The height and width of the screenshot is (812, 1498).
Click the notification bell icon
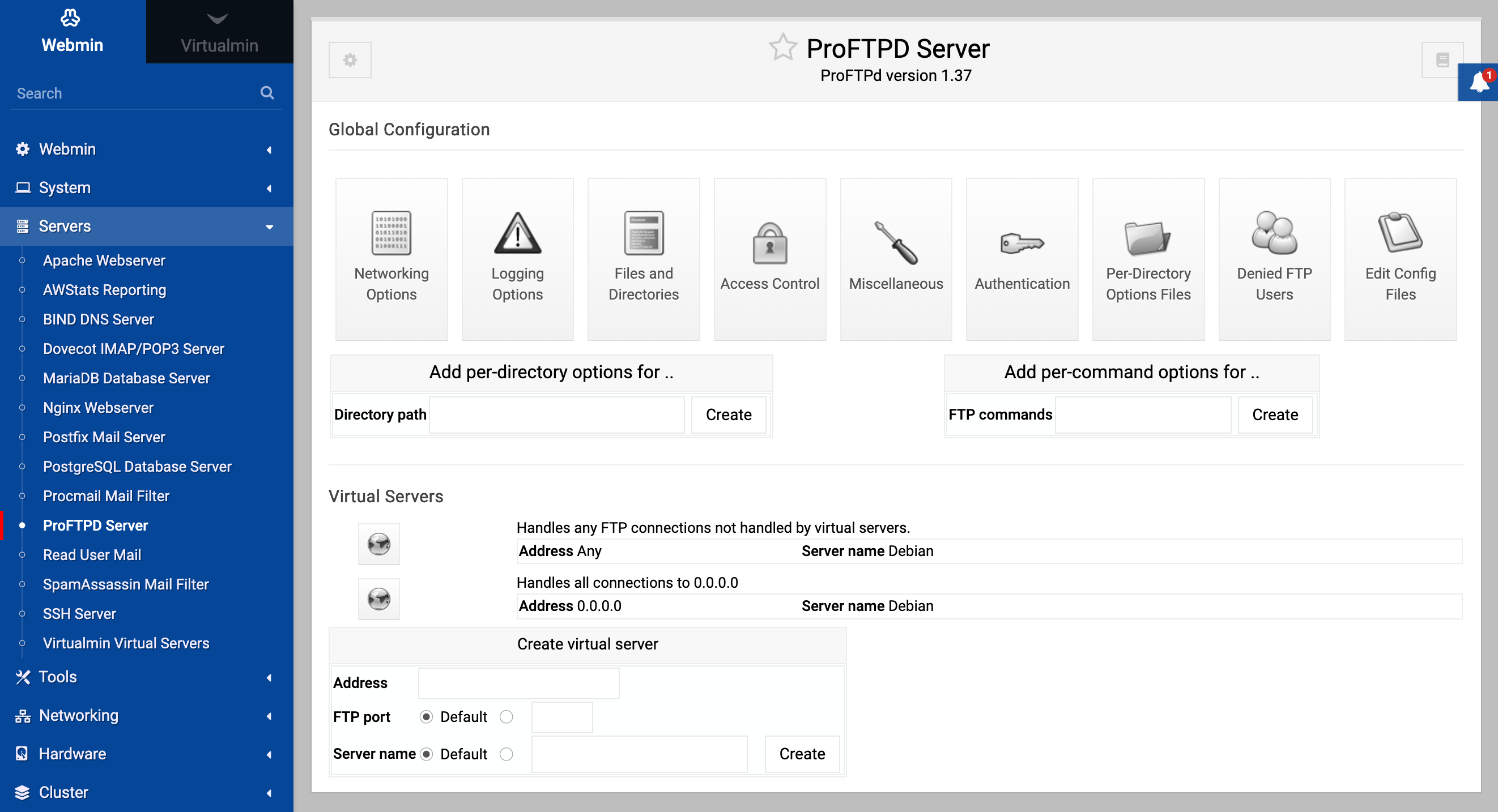pyautogui.click(x=1478, y=82)
